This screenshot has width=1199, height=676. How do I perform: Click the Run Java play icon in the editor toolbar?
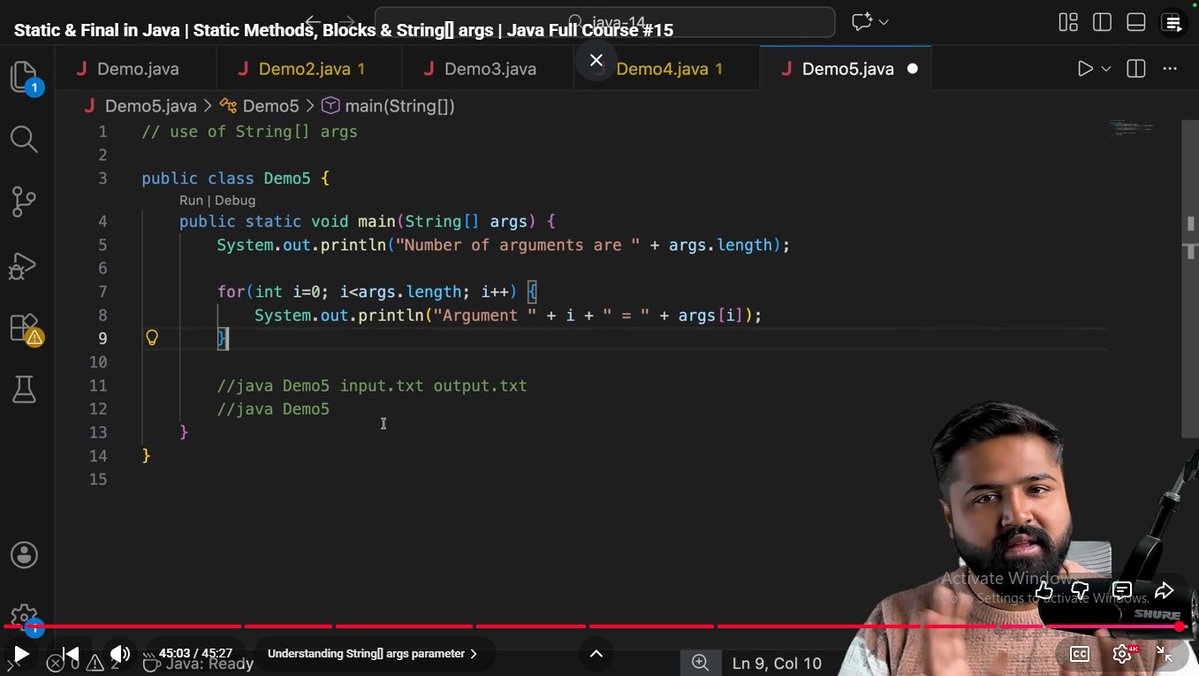1084,69
